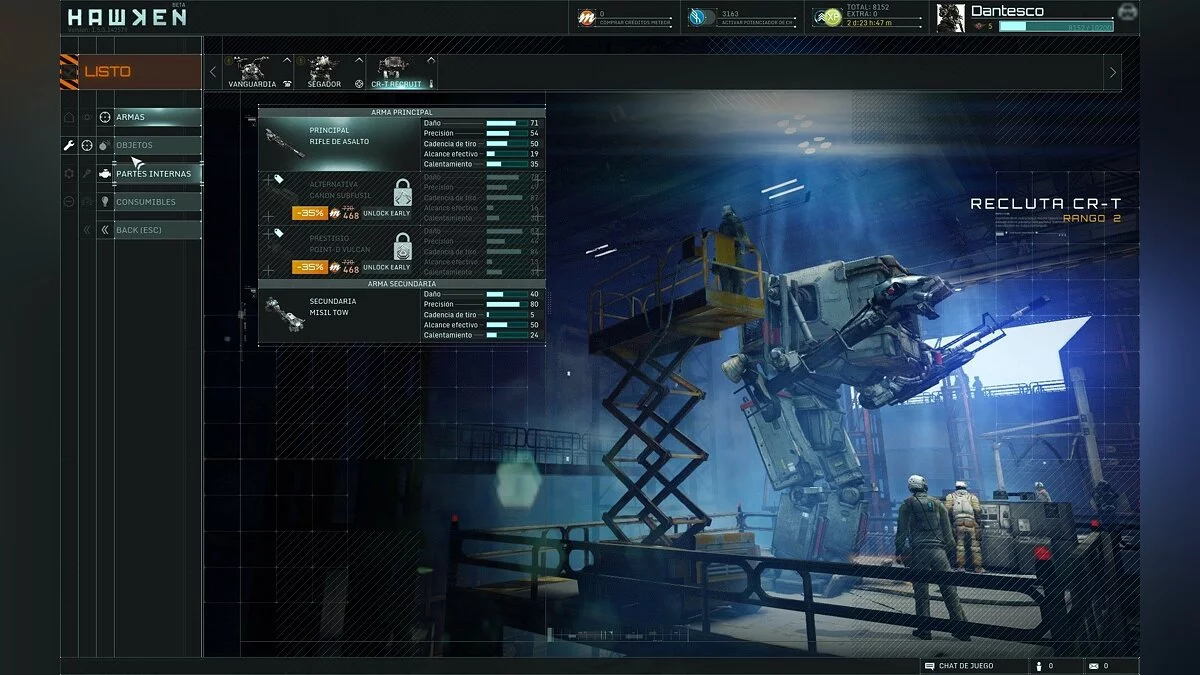
Task: Click the -35% discount badge on ALTERNATIVA
Action: point(309,213)
